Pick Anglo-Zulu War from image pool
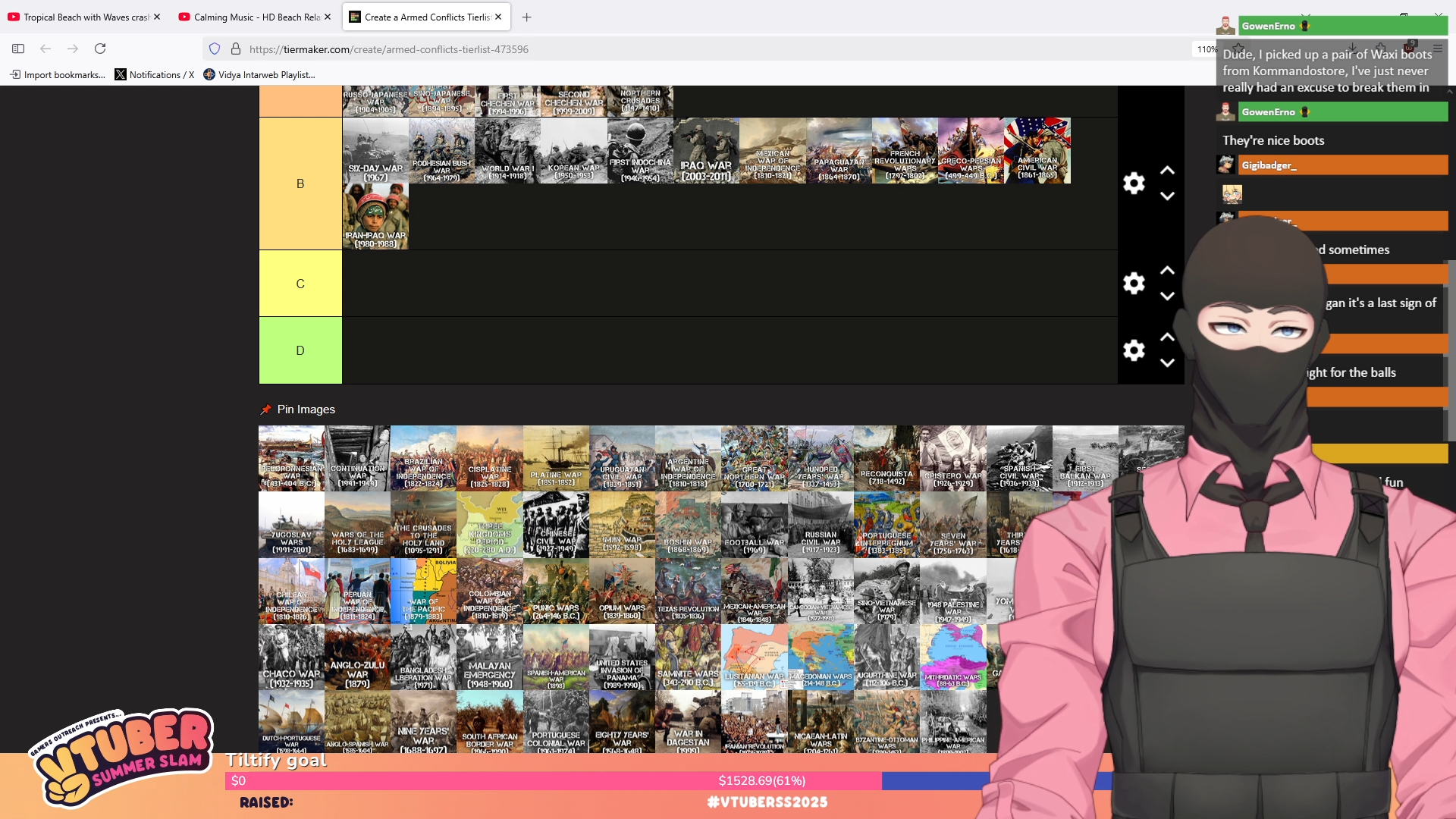Image resolution: width=1456 pixels, height=819 pixels. pyautogui.click(x=357, y=657)
